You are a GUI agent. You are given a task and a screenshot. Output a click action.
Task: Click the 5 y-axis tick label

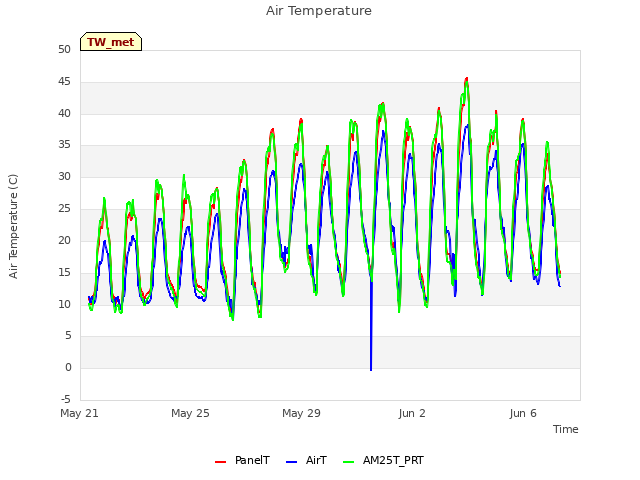[68, 336]
